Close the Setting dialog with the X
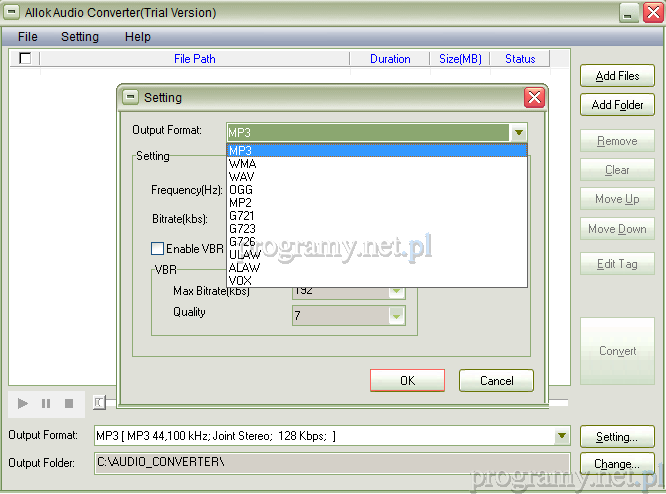 [x=534, y=97]
